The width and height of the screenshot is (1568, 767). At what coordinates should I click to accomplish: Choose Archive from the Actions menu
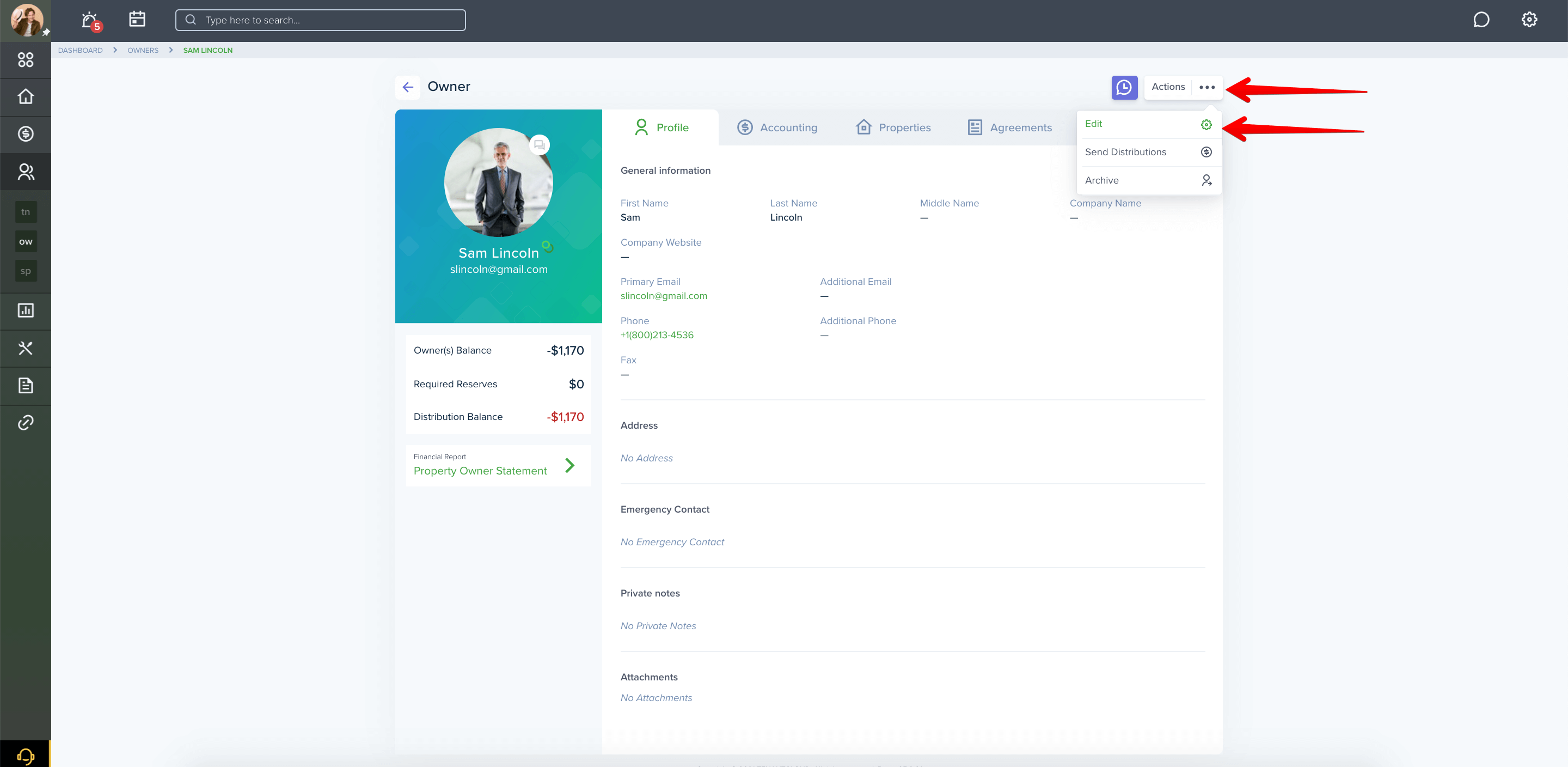pyautogui.click(x=1148, y=180)
